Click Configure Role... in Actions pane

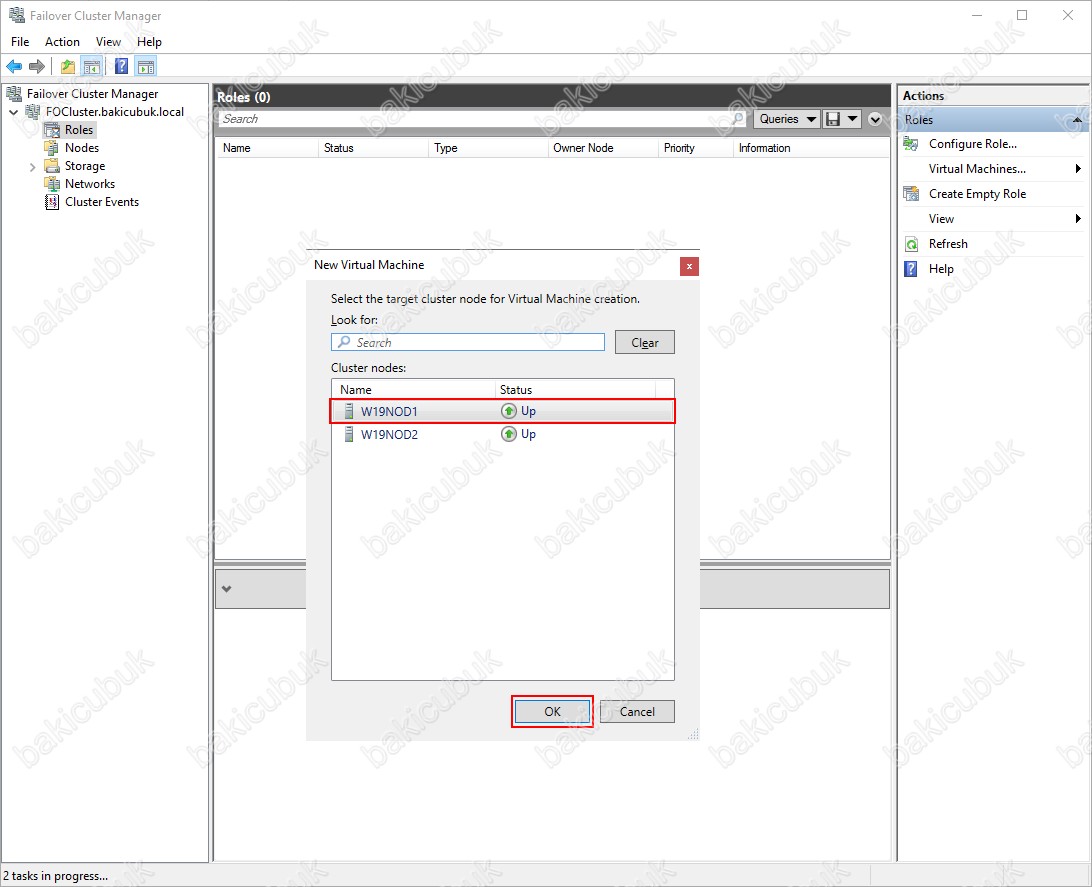coord(973,144)
